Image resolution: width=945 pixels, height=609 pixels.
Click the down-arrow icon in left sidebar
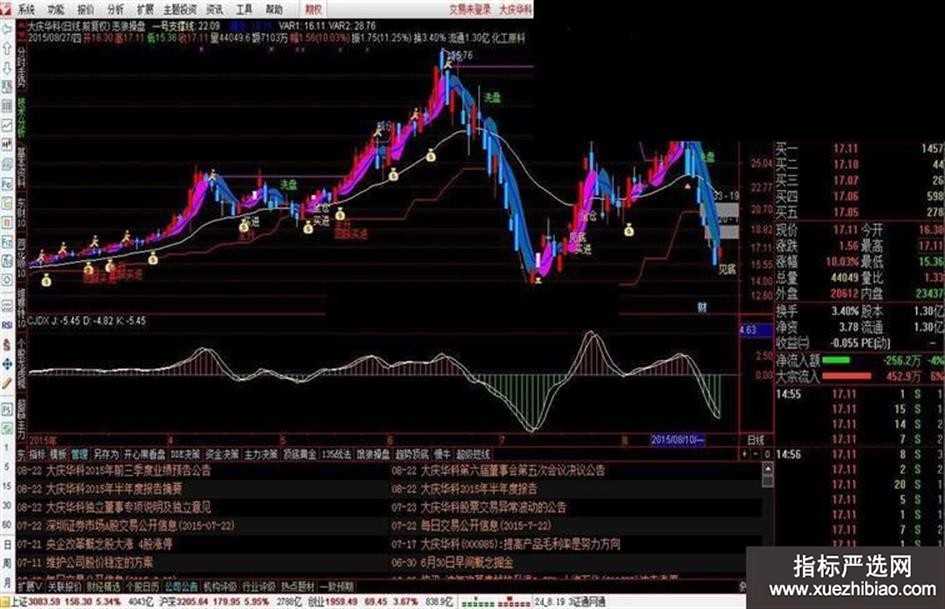click(x=7, y=67)
